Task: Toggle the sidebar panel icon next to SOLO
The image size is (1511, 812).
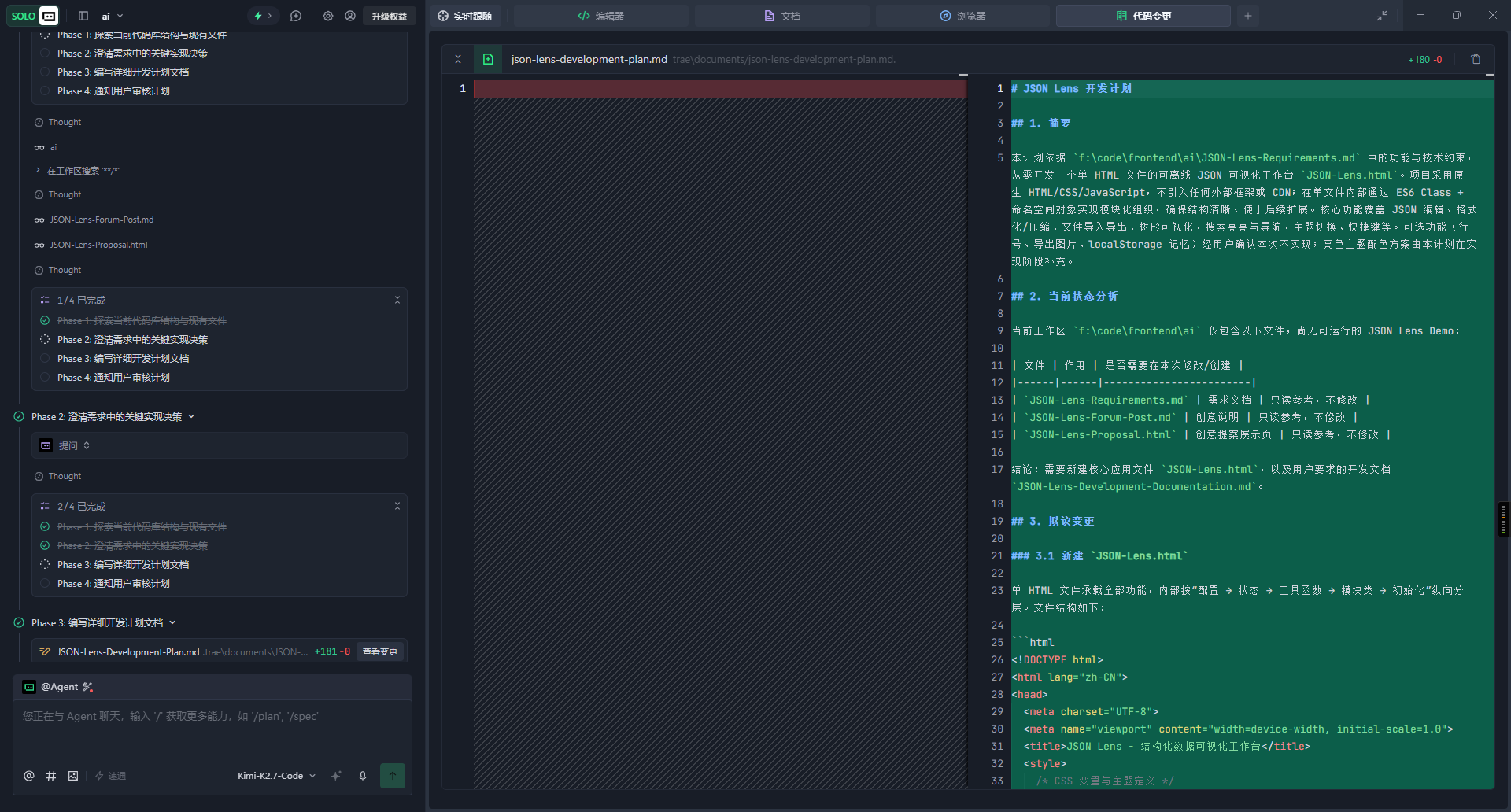Action: 83,16
